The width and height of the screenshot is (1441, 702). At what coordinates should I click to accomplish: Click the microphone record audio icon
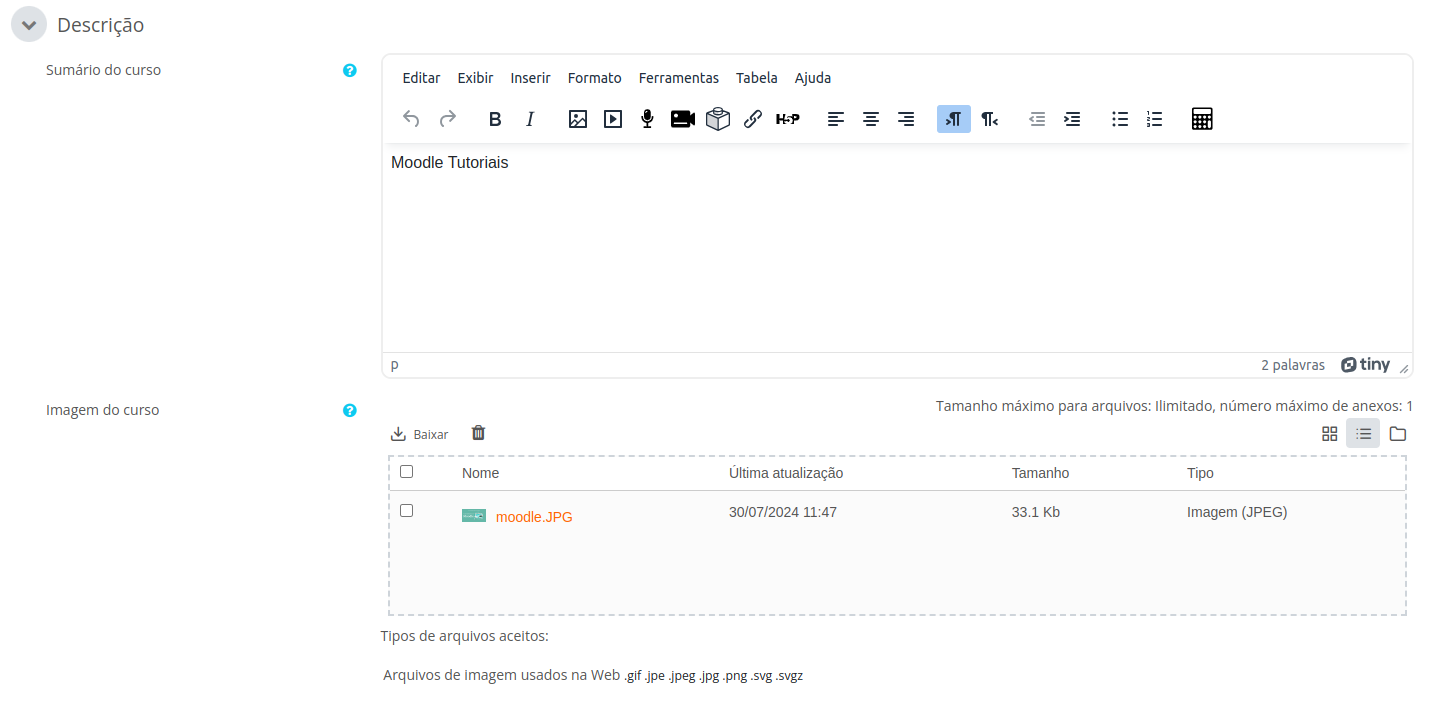647,119
